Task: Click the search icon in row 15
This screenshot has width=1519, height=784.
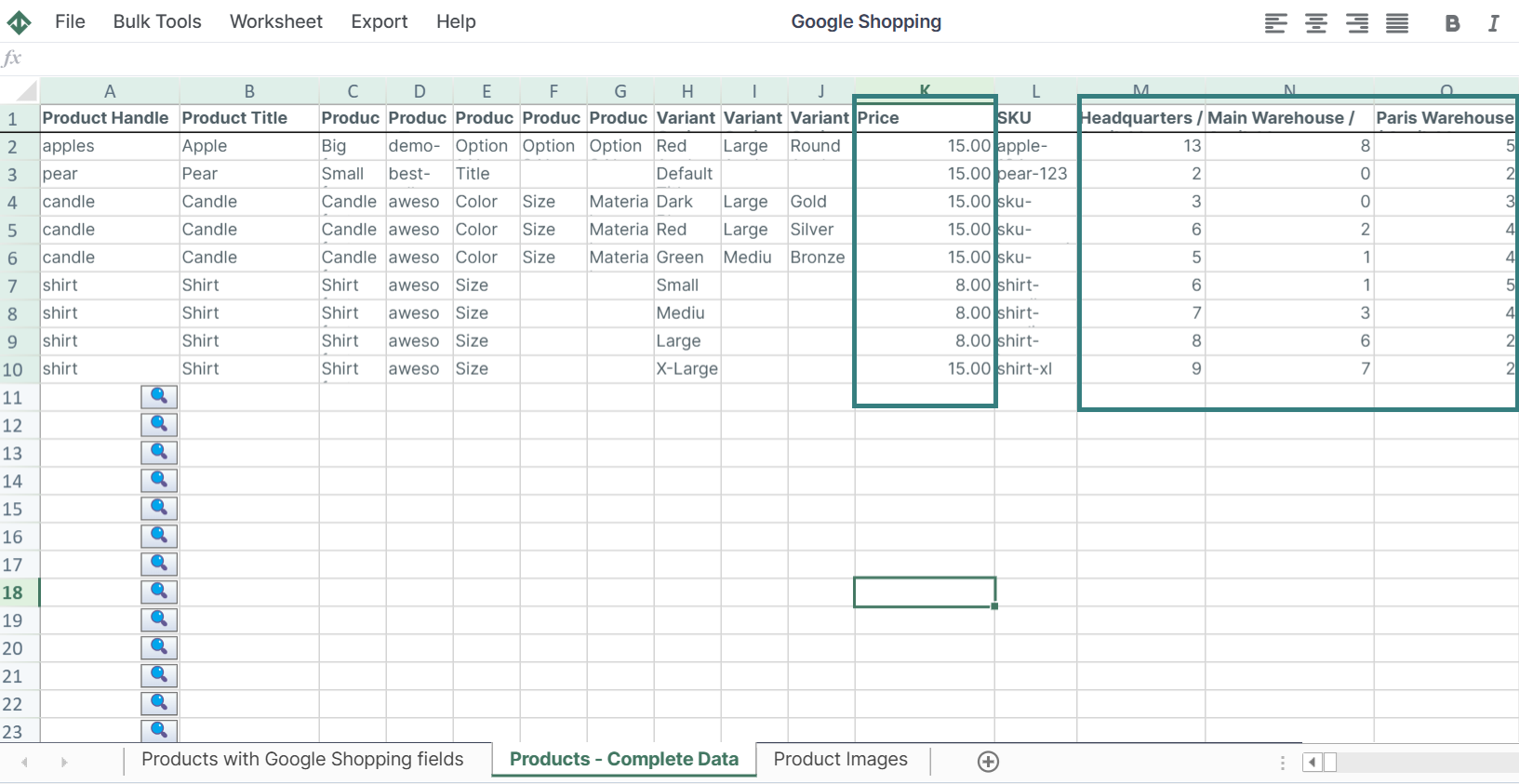Action: pyautogui.click(x=159, y=509)
